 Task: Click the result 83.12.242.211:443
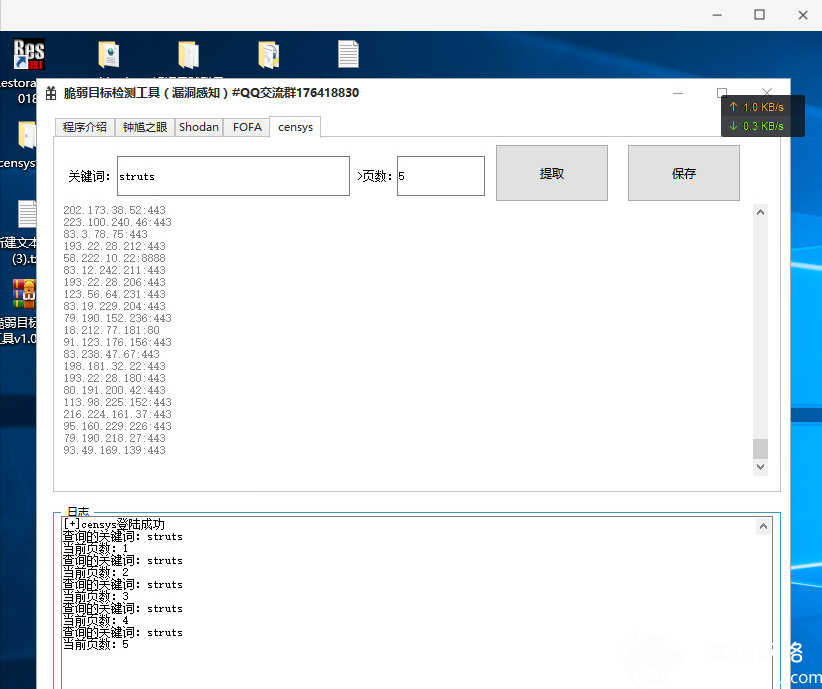pyautogui.click(x=114, y=271)
